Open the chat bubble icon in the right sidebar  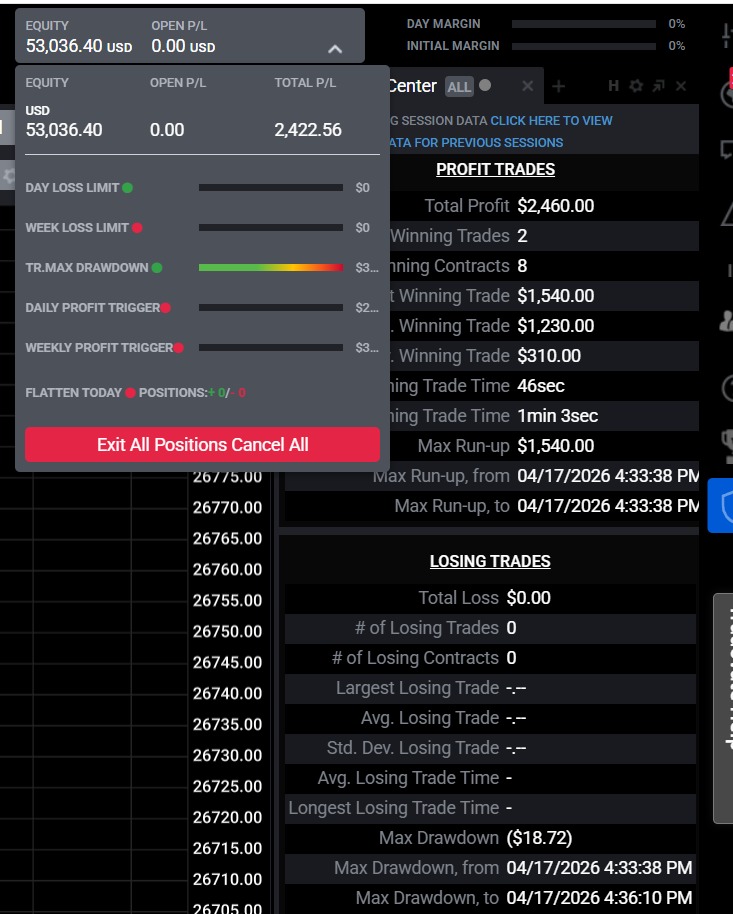point(727,150)
